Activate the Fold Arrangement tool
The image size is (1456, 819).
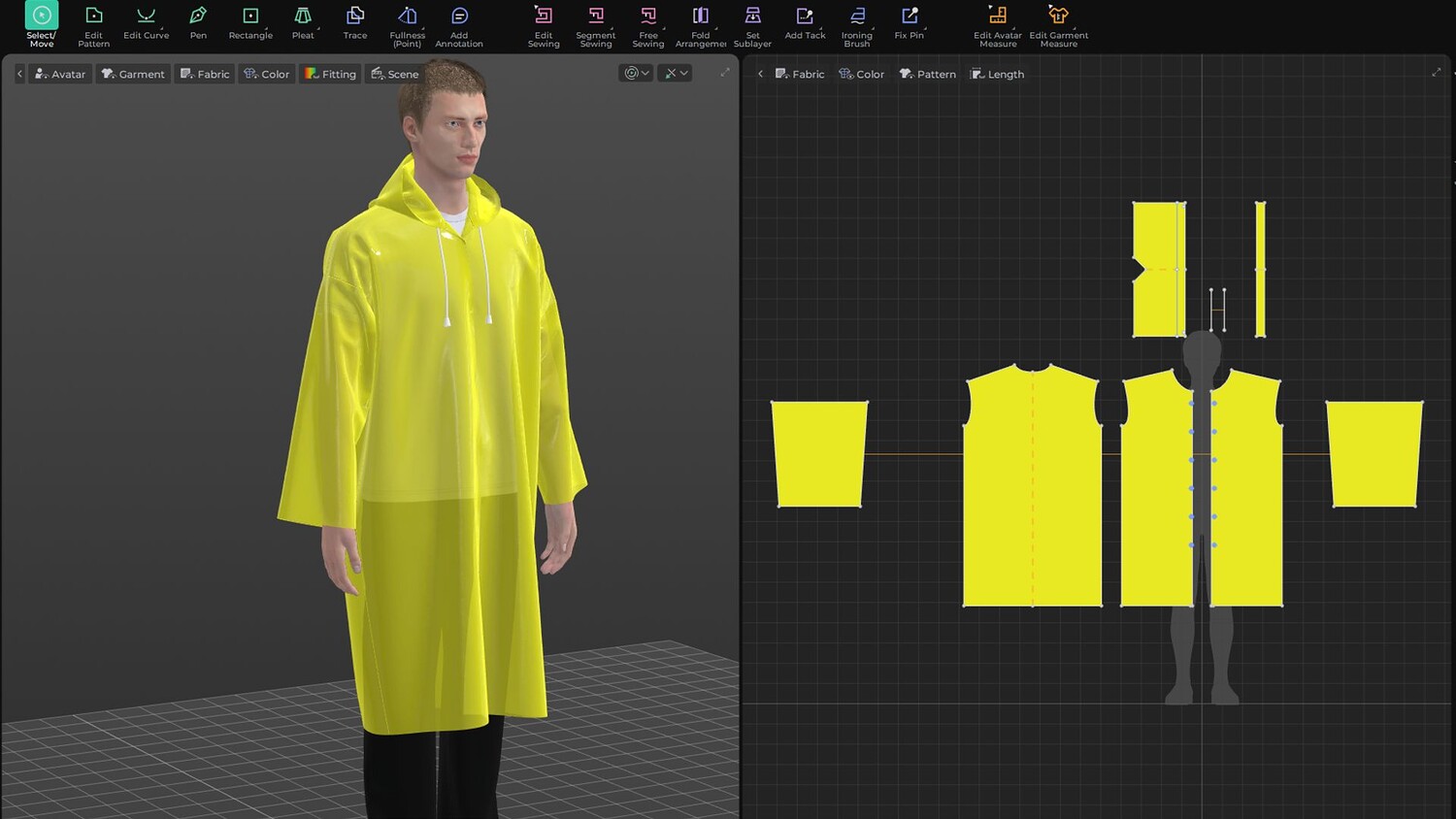(701, 25)
